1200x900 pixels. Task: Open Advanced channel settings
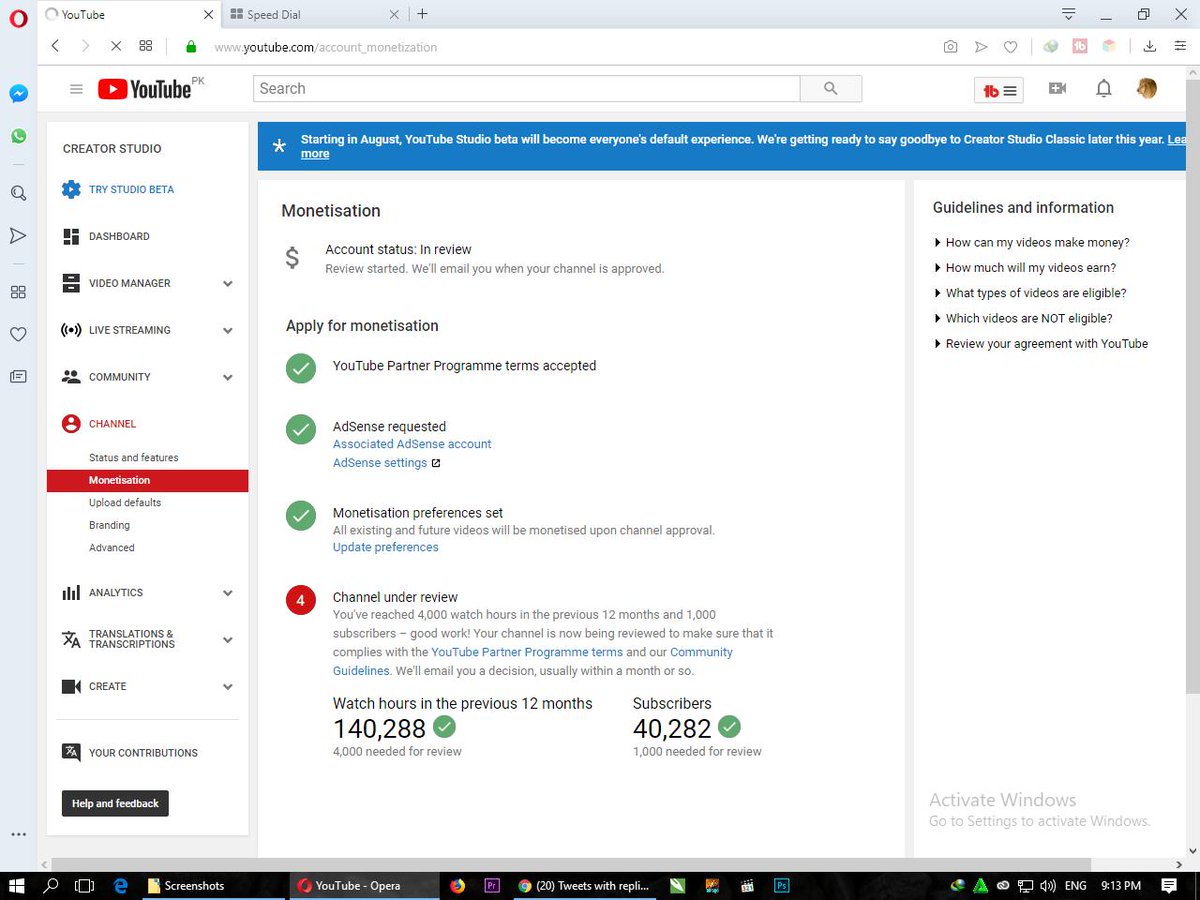tap(111, 547)
